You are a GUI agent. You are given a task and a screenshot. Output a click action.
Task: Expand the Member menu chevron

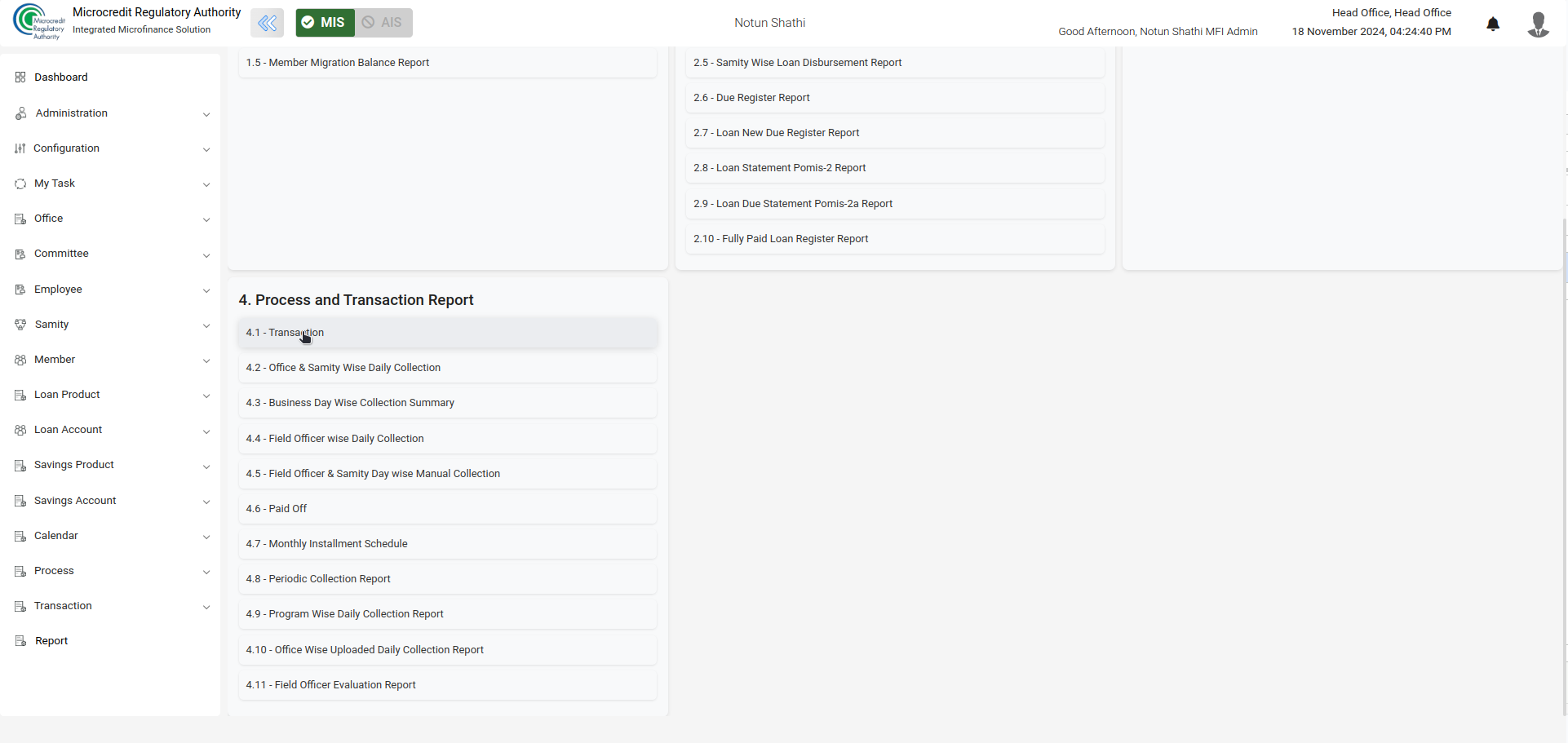206,360
